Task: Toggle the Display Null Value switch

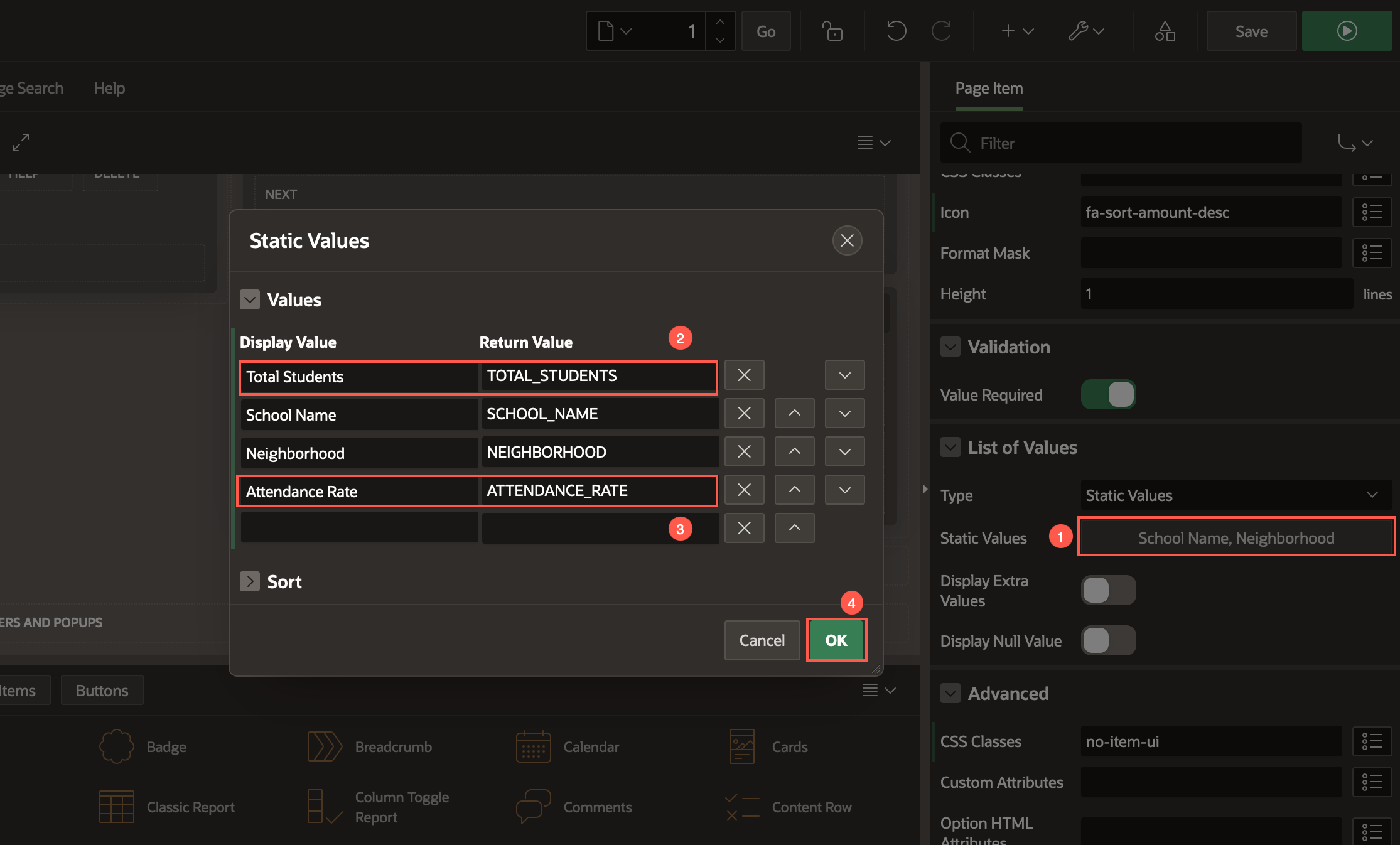Action: 1108,640
